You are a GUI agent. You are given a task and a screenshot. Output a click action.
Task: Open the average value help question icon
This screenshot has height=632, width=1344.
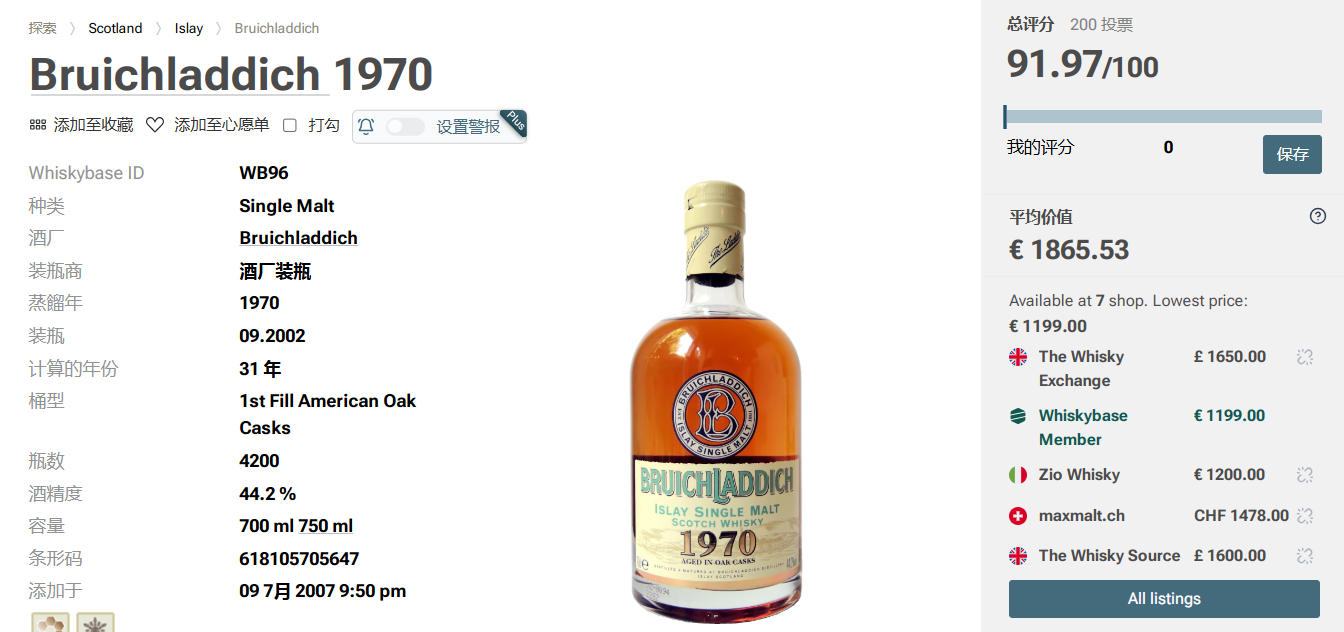point(1318,216)
